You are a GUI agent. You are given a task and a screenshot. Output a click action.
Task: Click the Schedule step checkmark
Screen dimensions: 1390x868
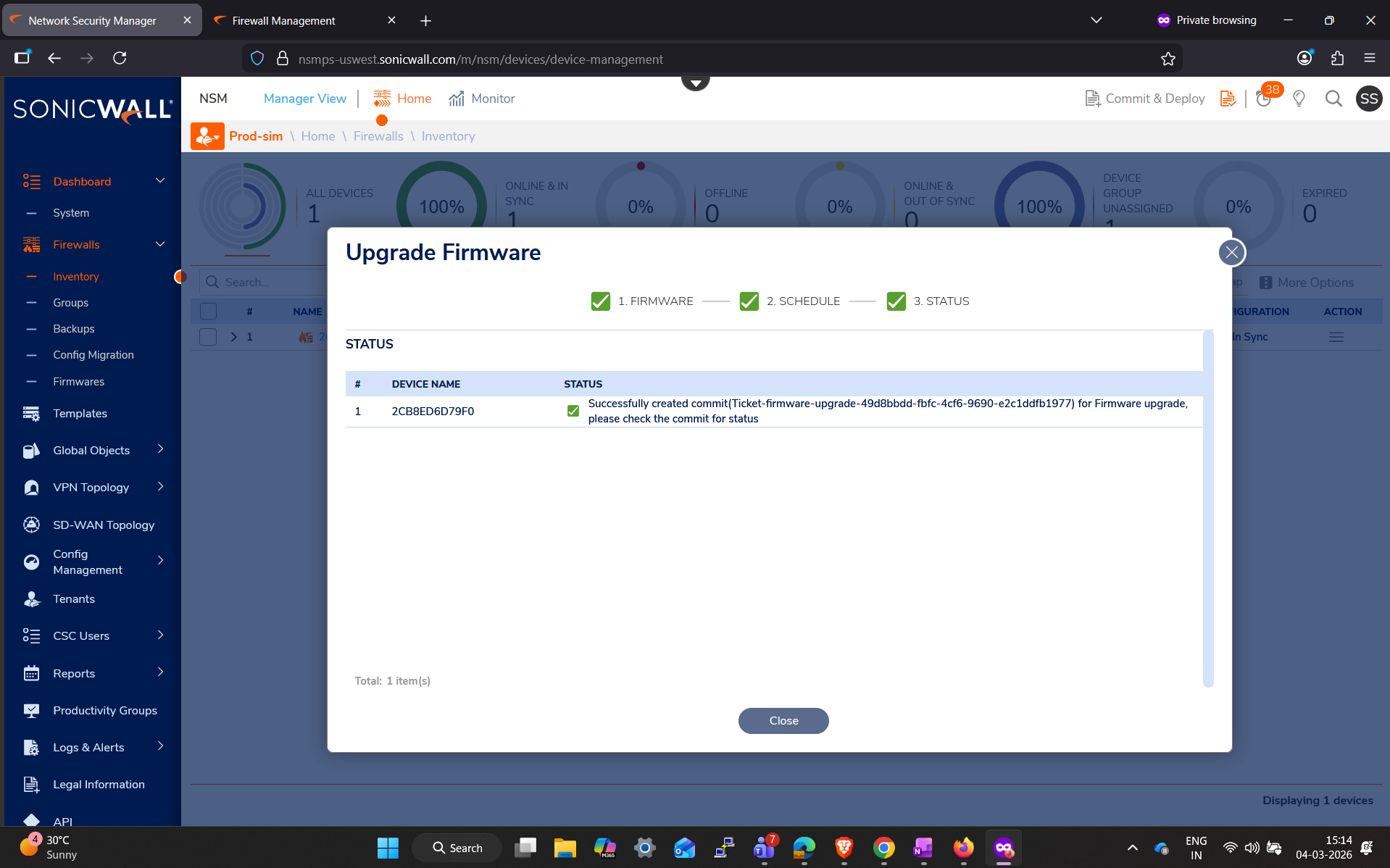[x=749, y=301]
